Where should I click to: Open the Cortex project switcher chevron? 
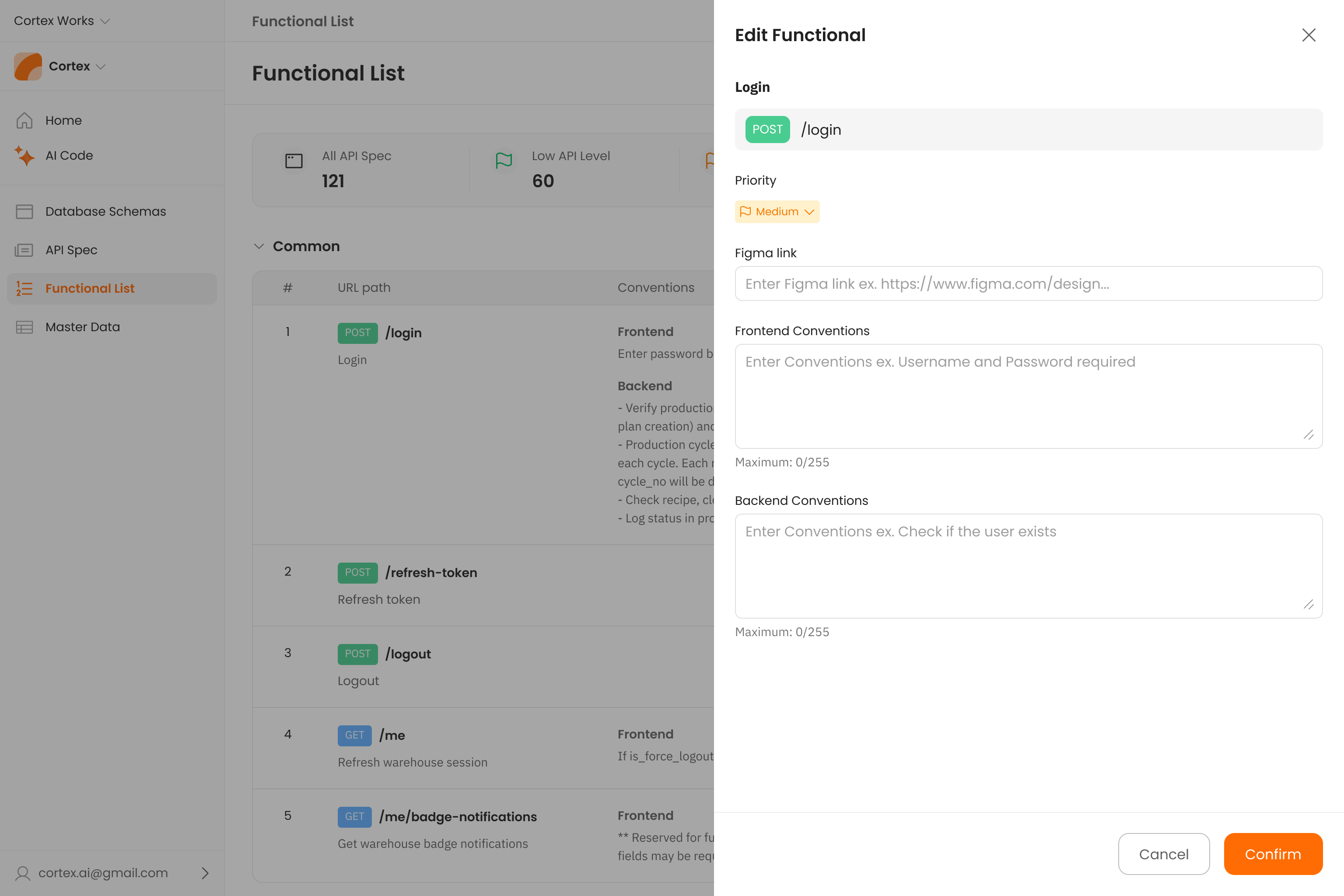click(x=101, y=67)
